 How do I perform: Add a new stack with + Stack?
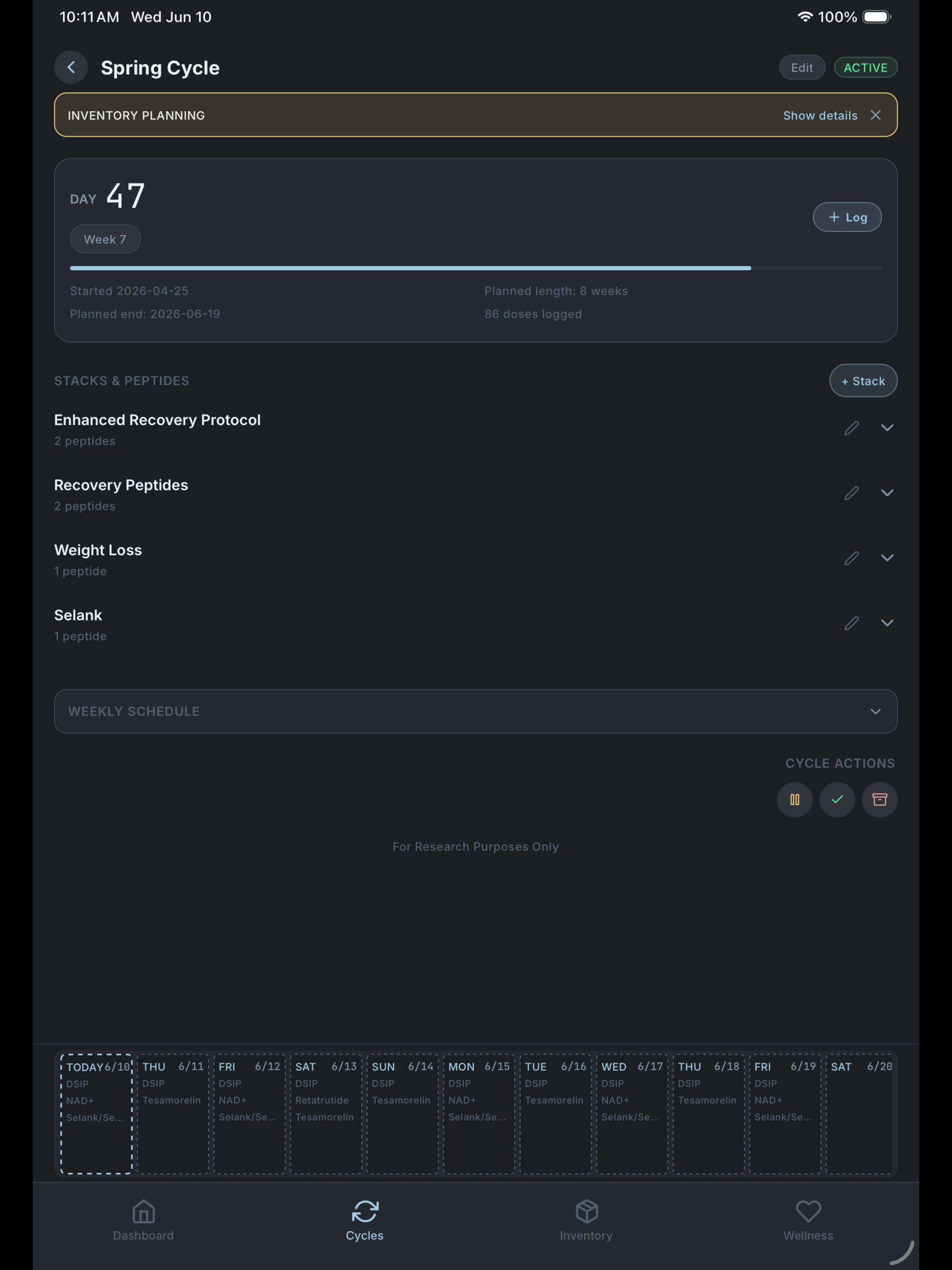[863, 381]
